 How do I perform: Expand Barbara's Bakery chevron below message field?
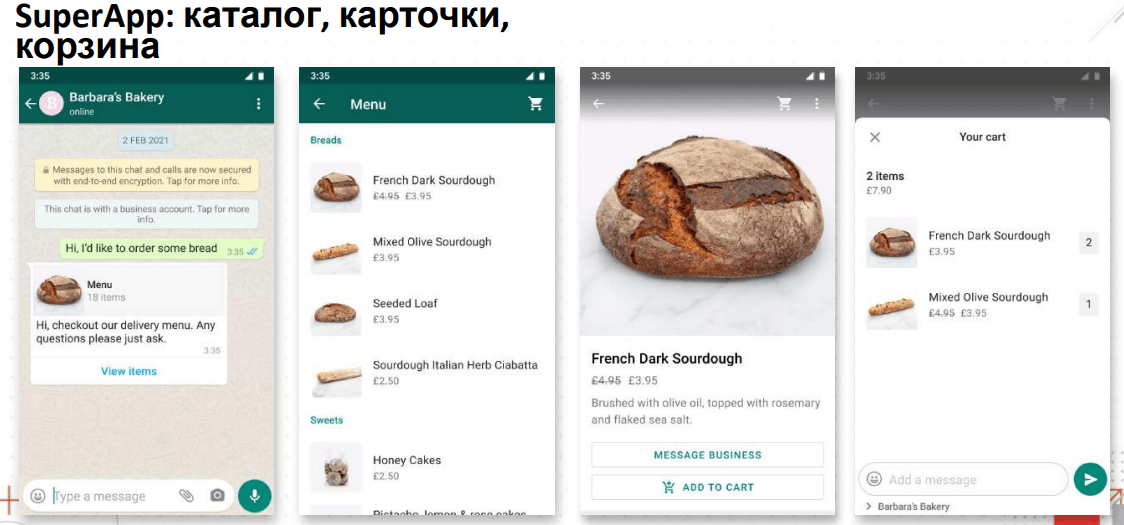click(869, 506)
